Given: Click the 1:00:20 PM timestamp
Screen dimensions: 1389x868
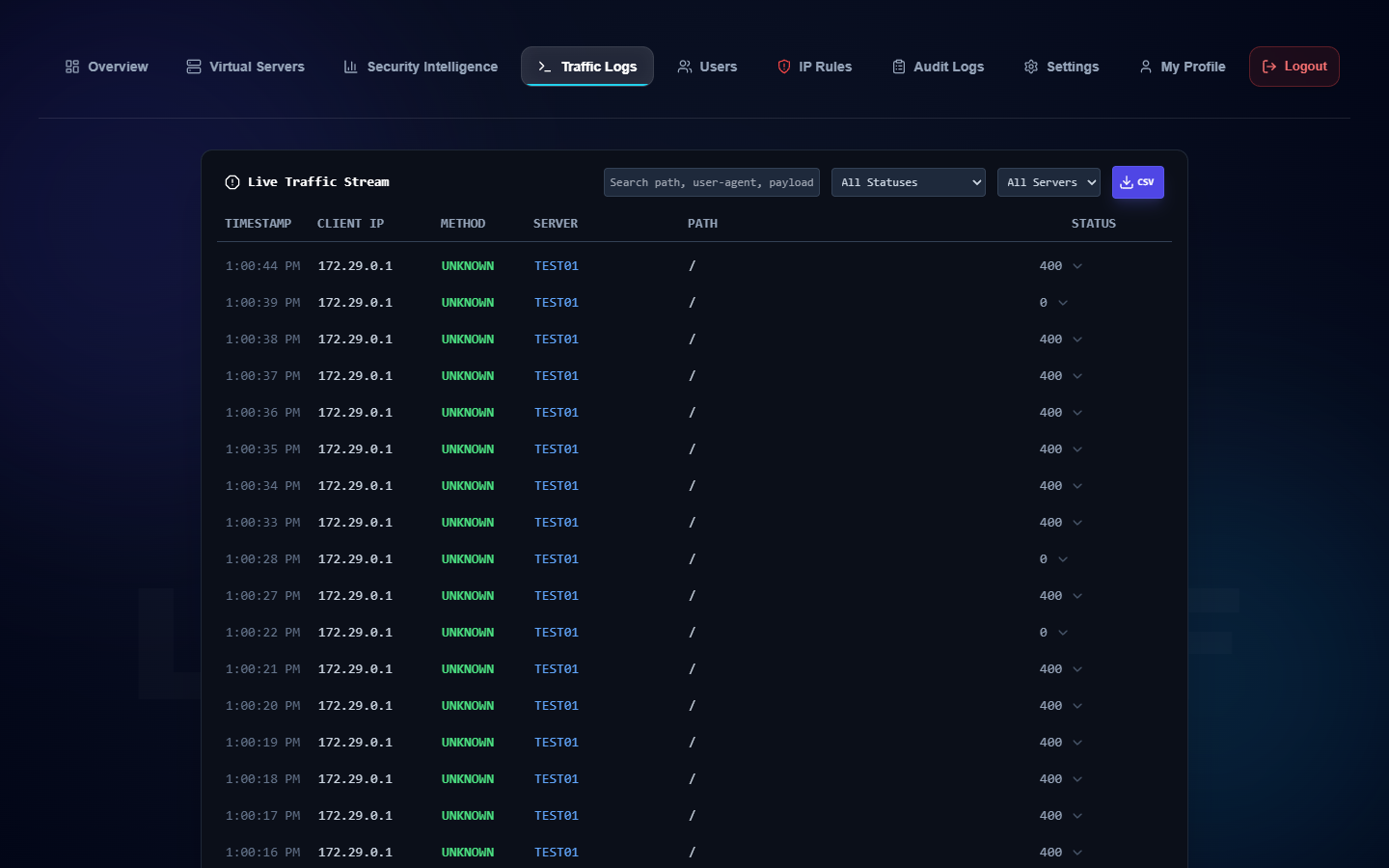Looking at the screenshot, I should (x=262, y=706).
